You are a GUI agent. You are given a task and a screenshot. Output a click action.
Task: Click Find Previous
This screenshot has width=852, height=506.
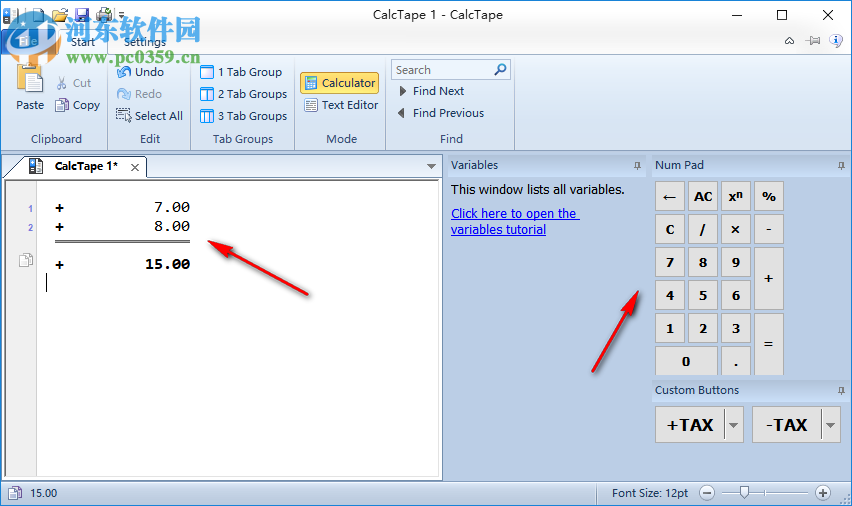[x=441, y=113]
